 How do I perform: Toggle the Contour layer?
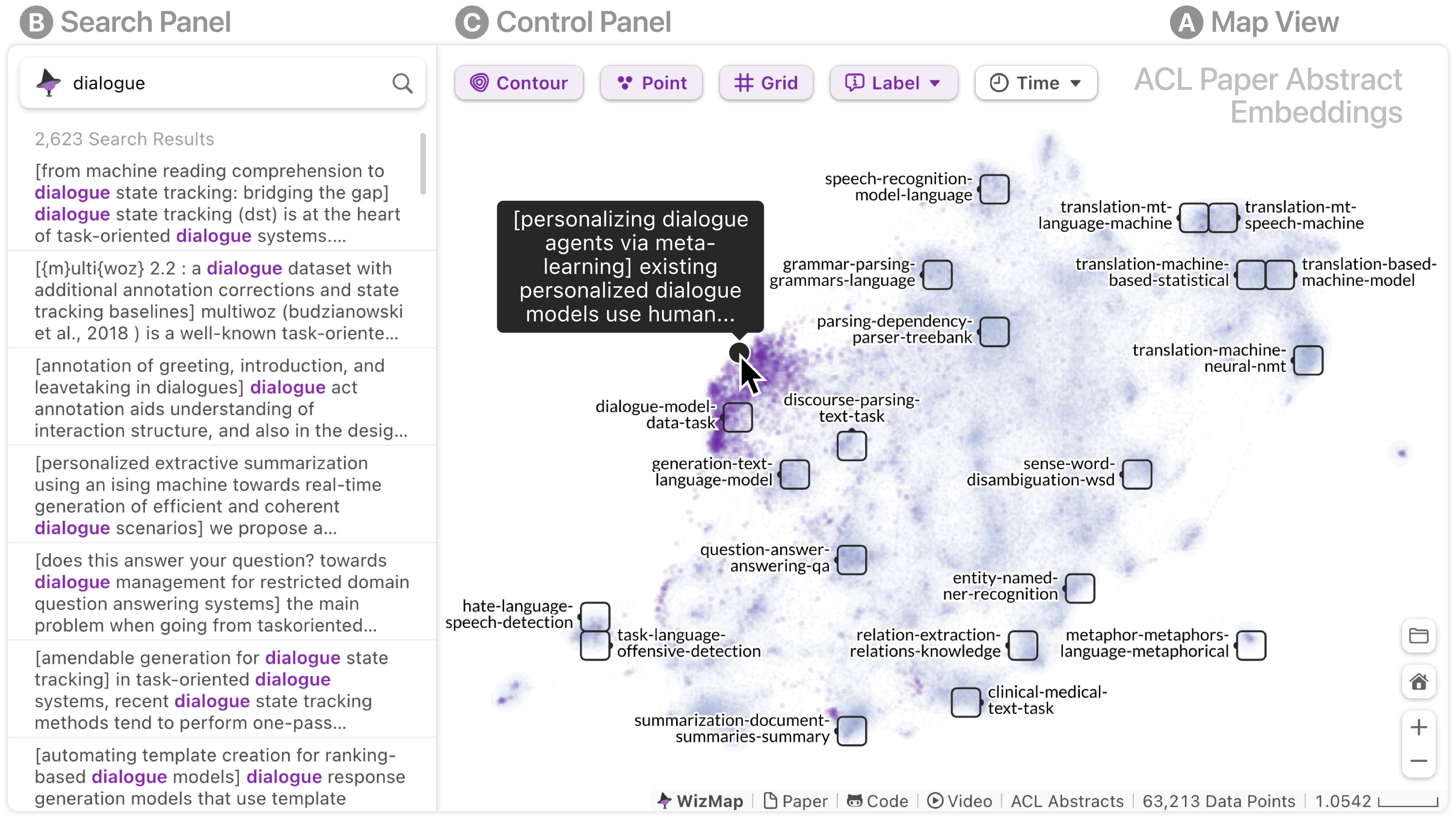tap(519, 83)
